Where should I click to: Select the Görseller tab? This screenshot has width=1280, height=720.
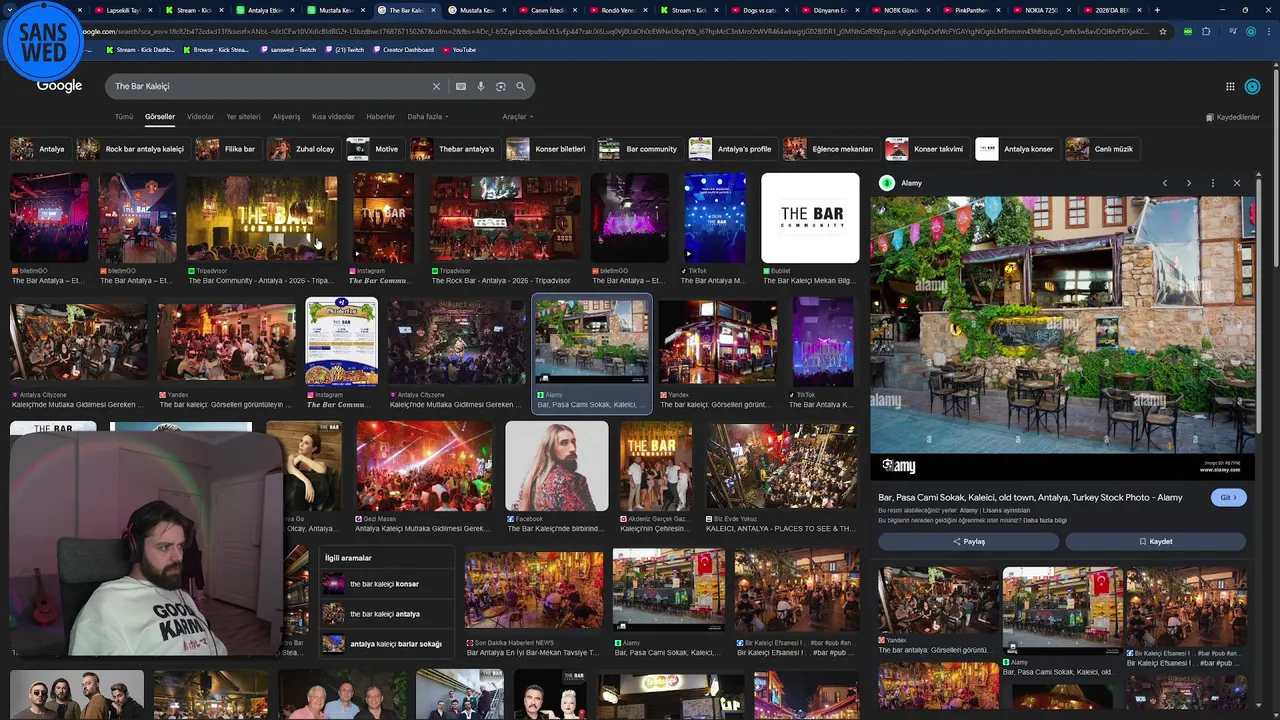(160, 117)
